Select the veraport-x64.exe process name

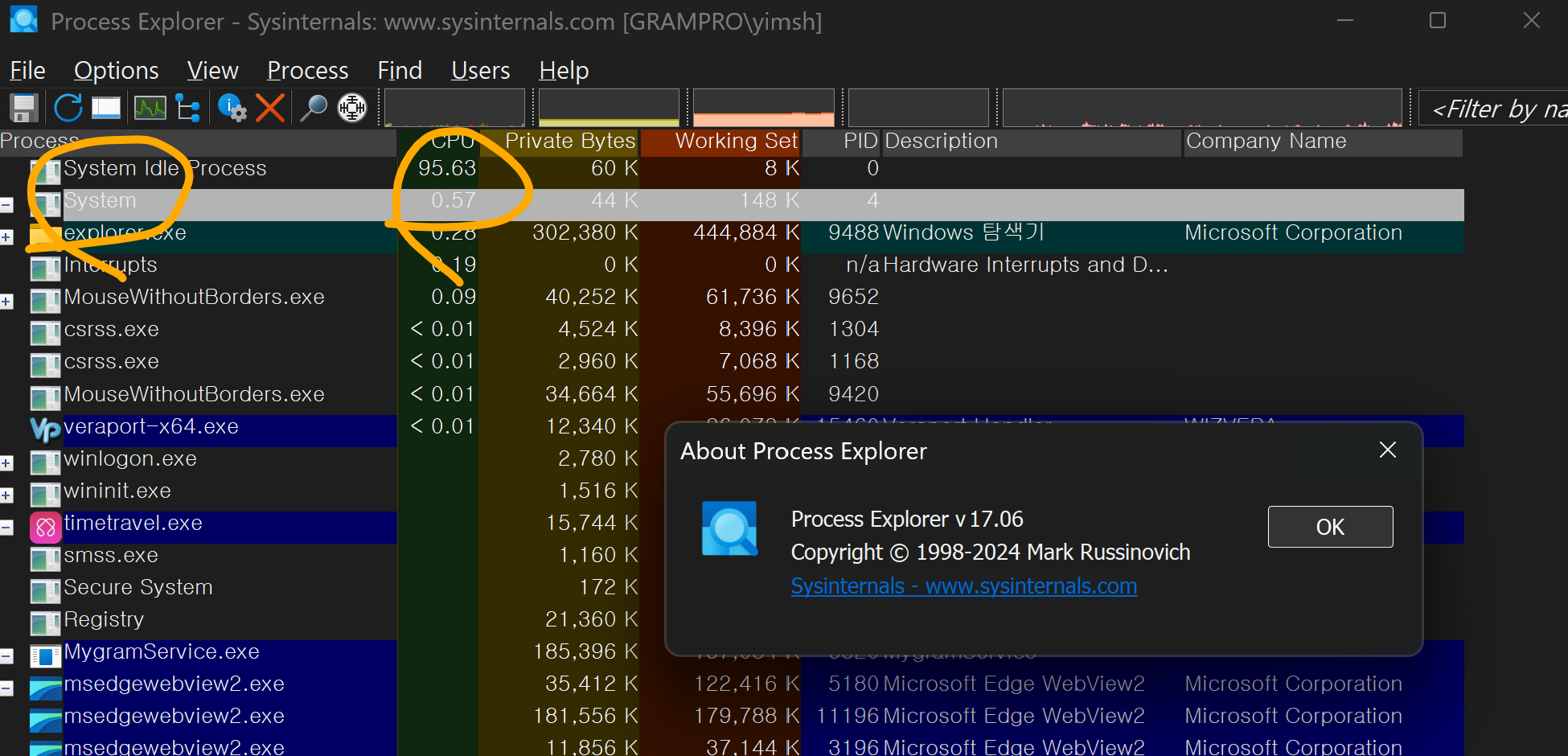(151, 426)
